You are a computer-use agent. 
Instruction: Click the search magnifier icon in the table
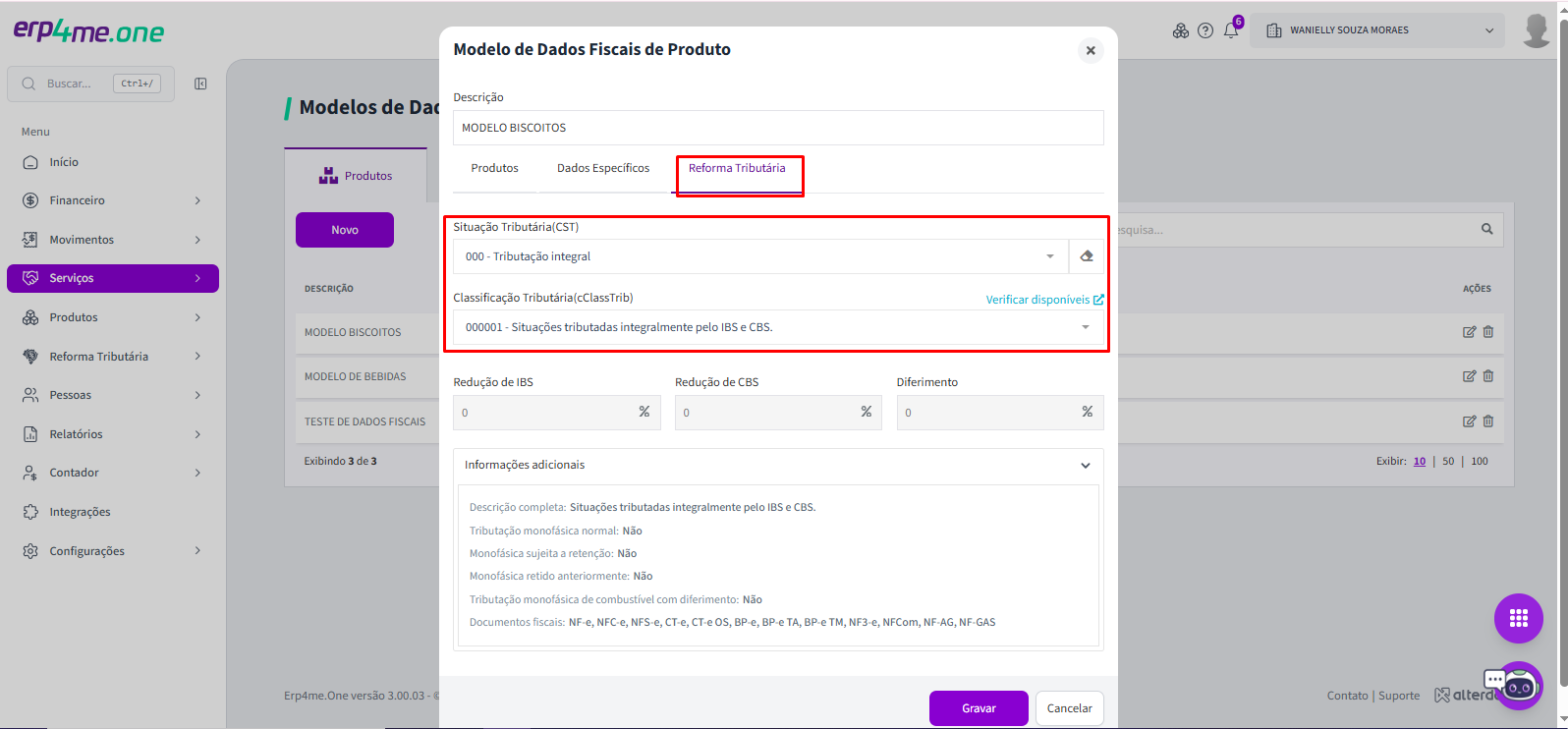pyautogui.click(x=1486, y=229)
